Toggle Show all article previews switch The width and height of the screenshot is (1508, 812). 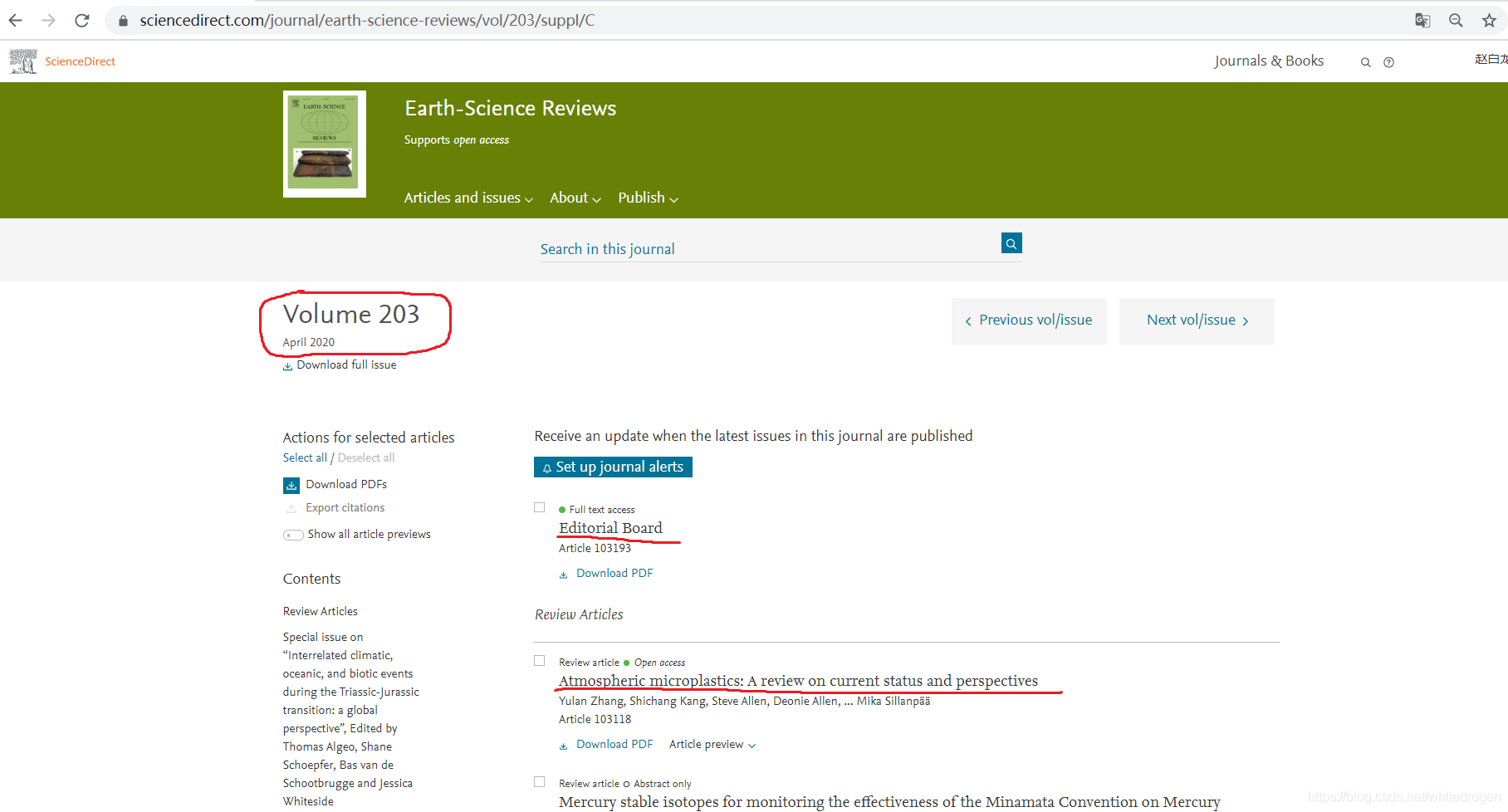point(293,535)
